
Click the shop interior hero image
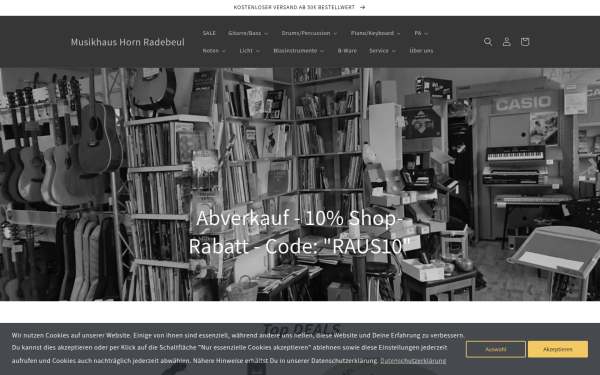300,184
